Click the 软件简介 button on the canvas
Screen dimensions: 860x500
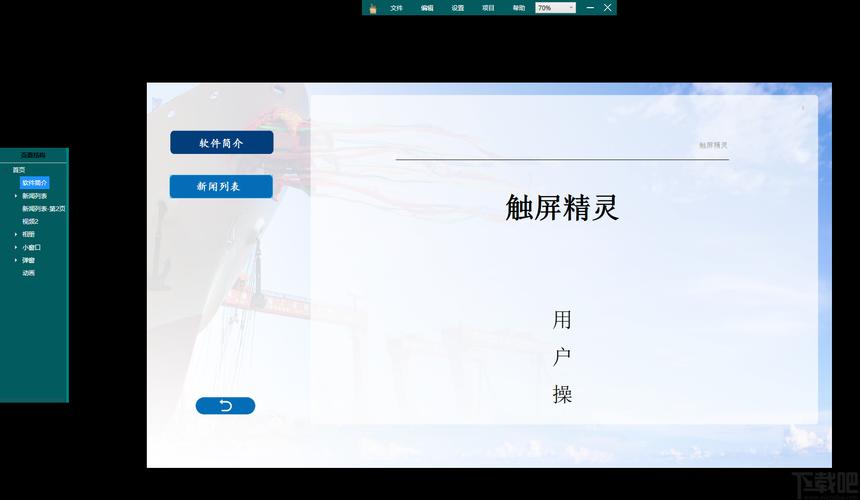222,143
